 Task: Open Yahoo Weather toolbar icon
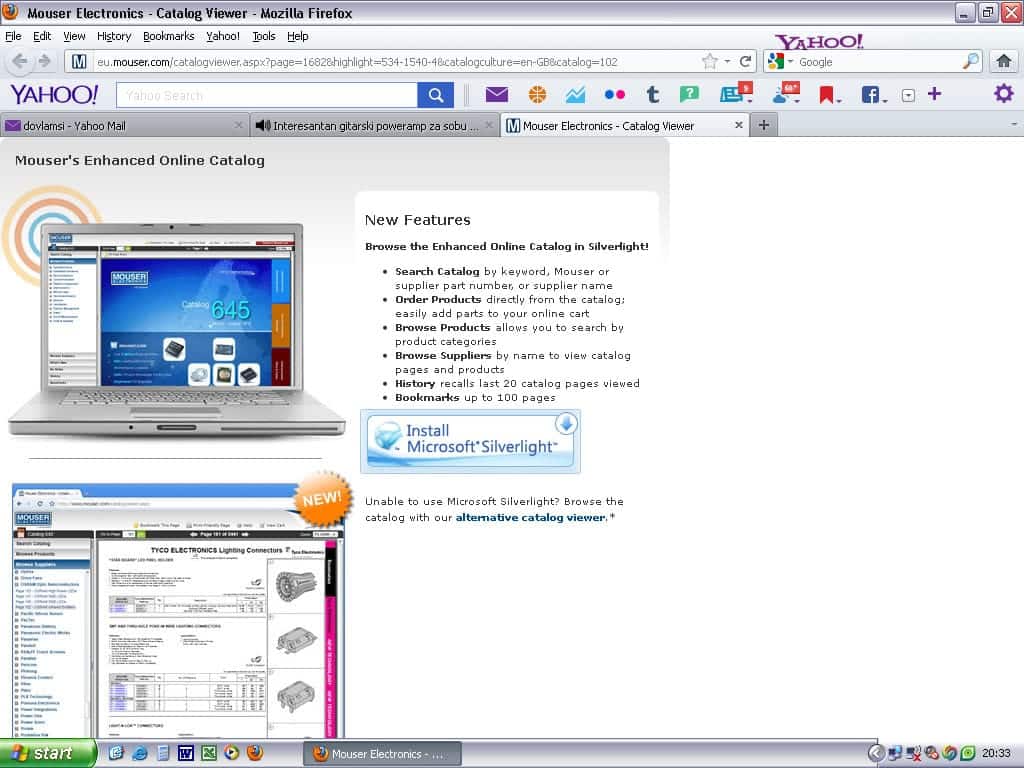[783, 94]
